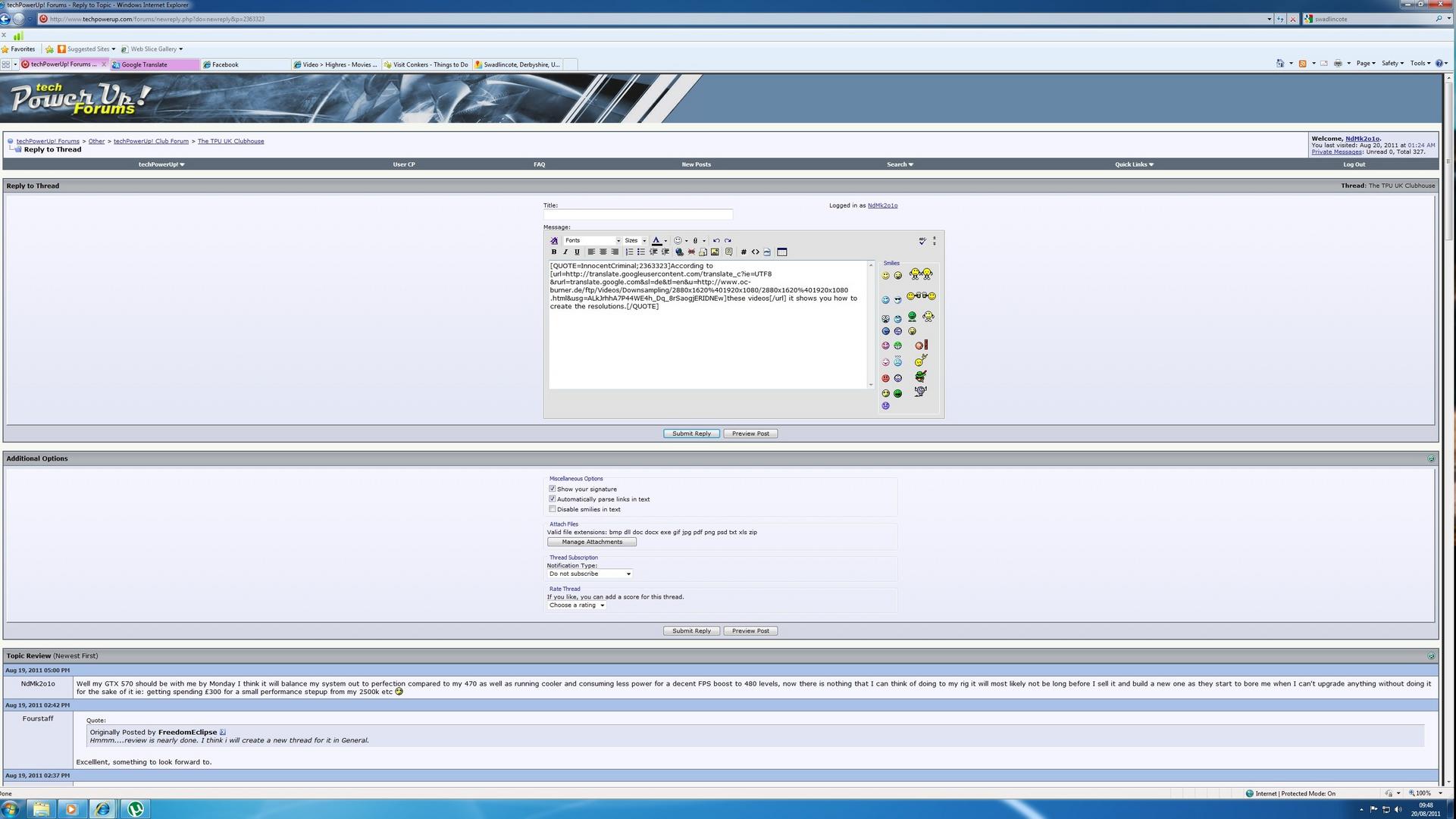1456x819 pixels.
Task: Open the User CP navbar item
Action: (x=404, y=164)
